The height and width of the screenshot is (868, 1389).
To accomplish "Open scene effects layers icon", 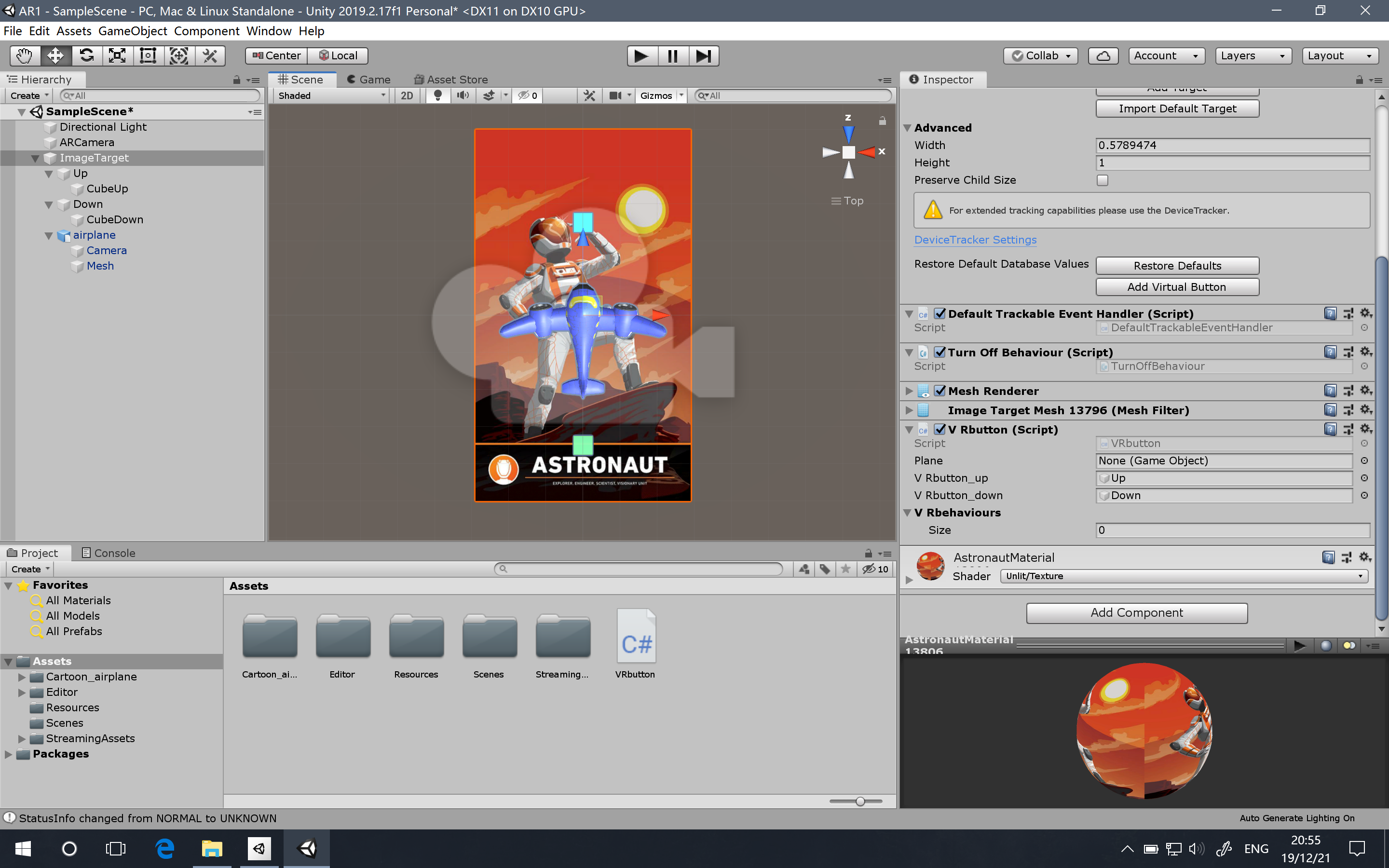I will (x=489, y=95).
